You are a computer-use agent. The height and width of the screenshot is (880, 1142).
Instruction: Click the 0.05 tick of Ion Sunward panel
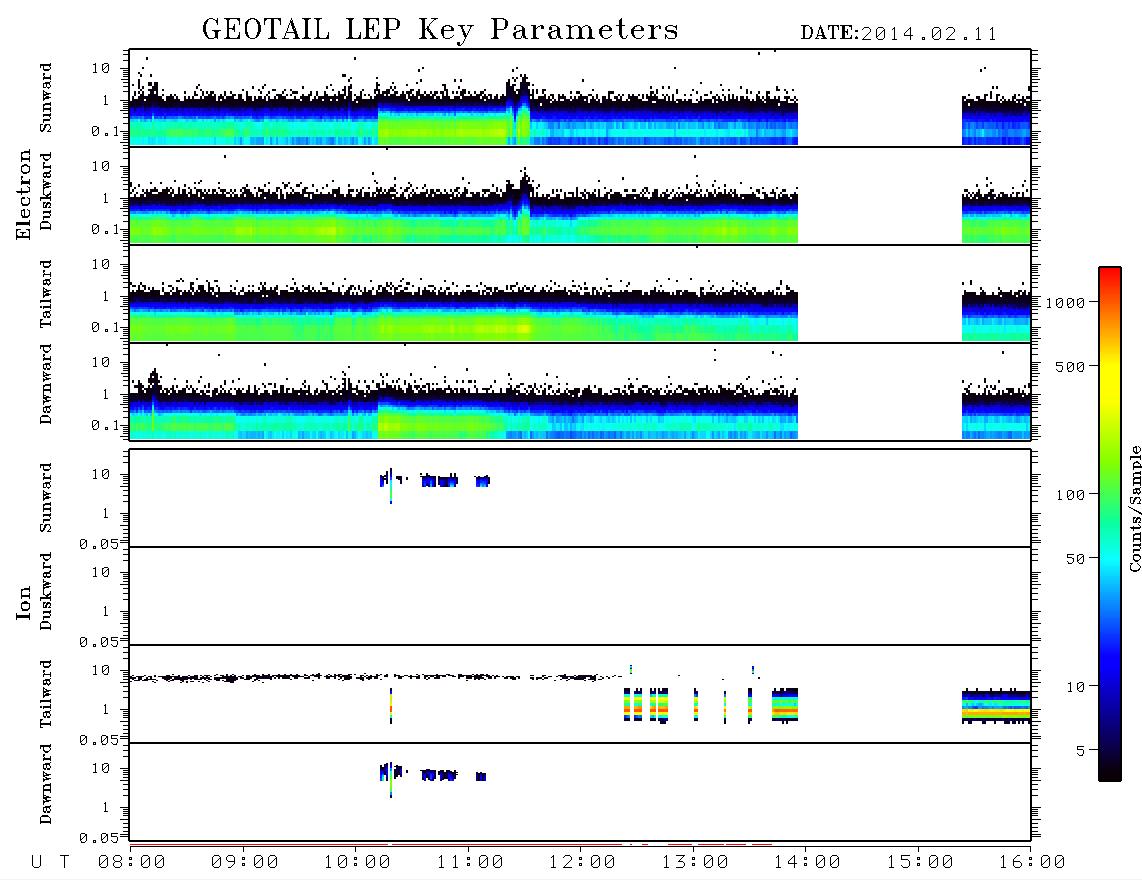[101, 544]
